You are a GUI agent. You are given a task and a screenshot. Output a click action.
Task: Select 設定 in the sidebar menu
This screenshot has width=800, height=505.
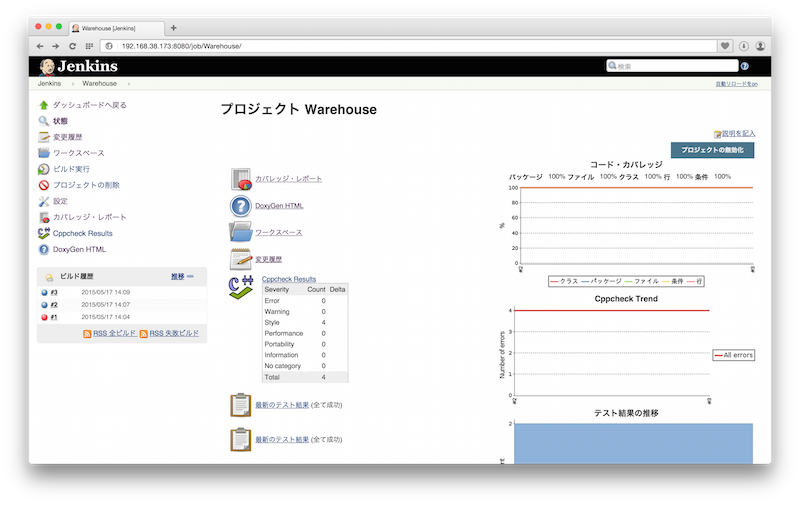pos(60,201)
